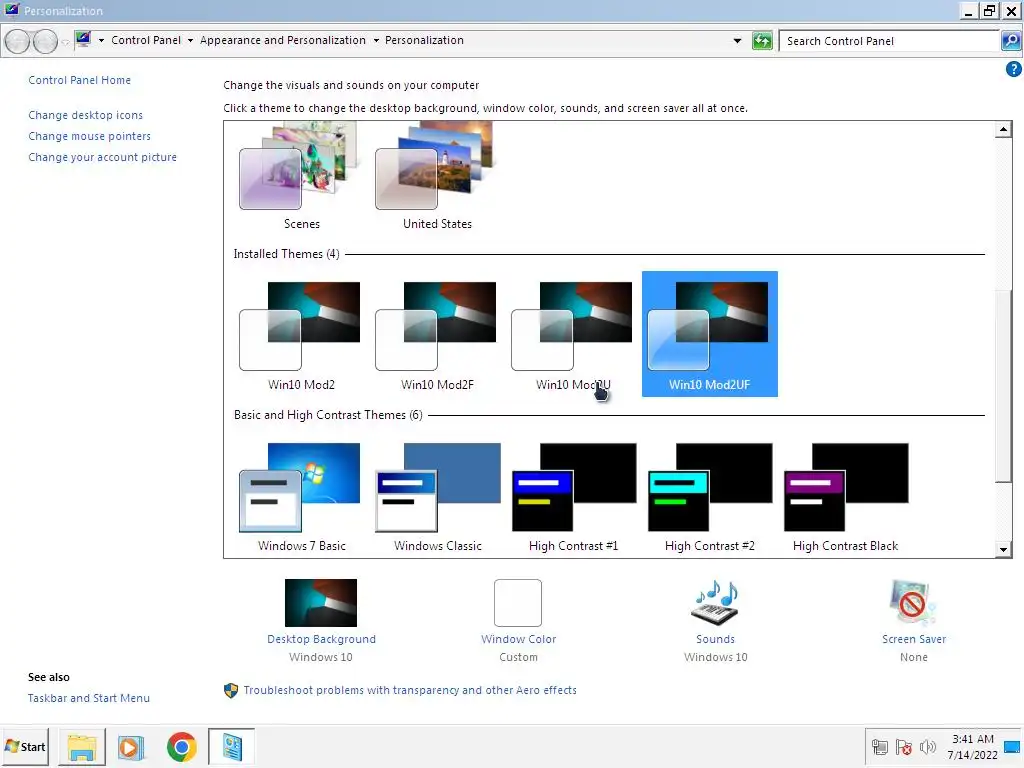Choose the Windows Classic theme
Viewport: 1024px width, 768px height.
(437, 495)
